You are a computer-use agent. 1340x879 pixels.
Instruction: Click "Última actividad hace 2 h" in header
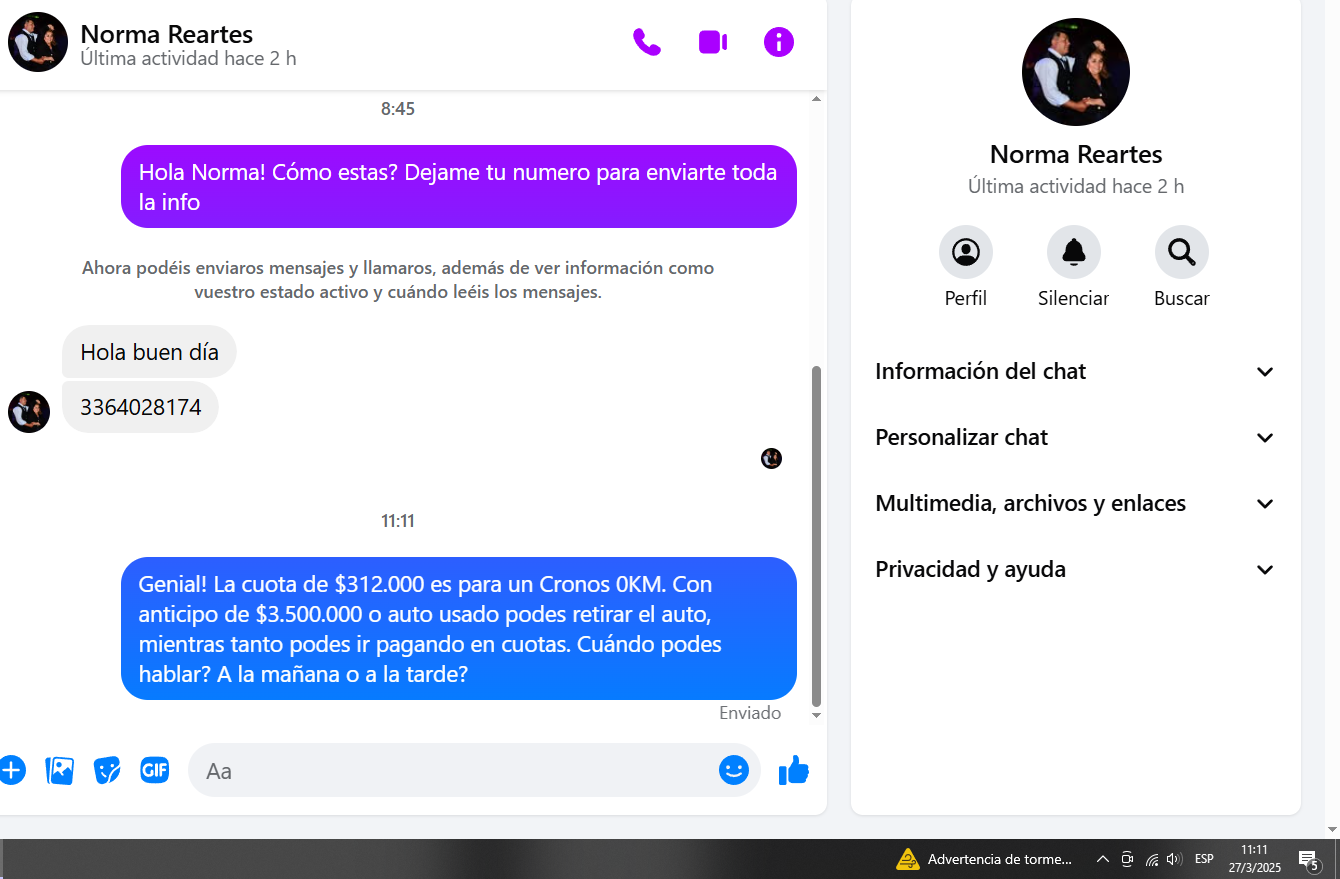(188, 58)
